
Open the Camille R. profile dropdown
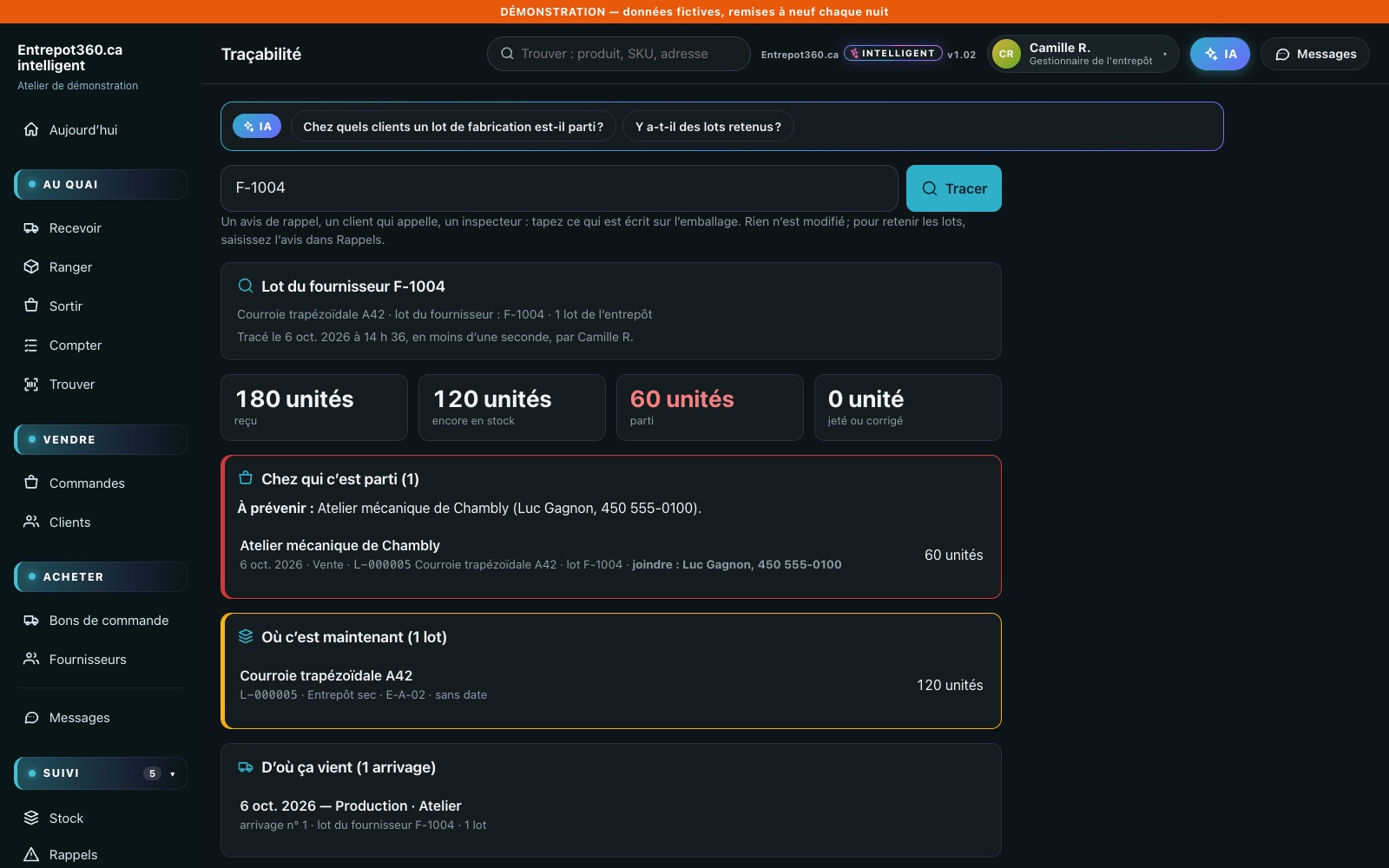coord(1083,54)
